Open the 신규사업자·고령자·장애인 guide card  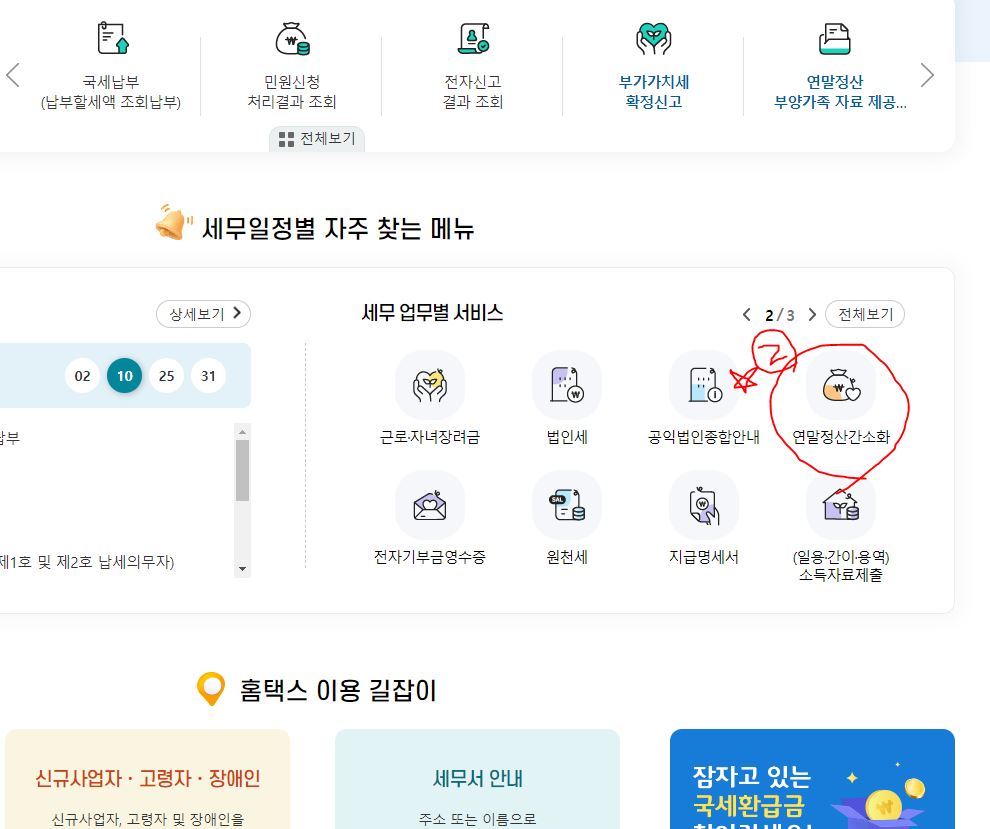pos(147,779)
